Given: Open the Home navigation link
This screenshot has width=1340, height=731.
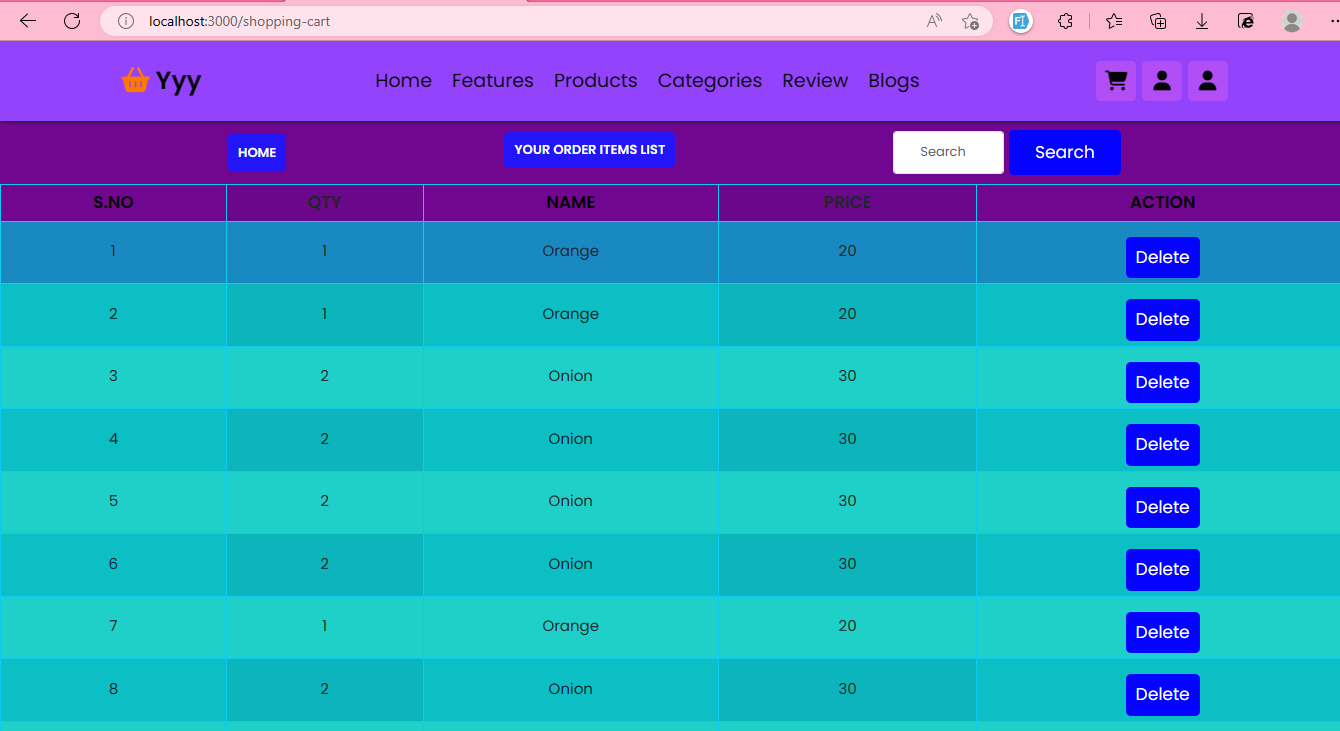Looking at the screenshot, I should point(403,81).
